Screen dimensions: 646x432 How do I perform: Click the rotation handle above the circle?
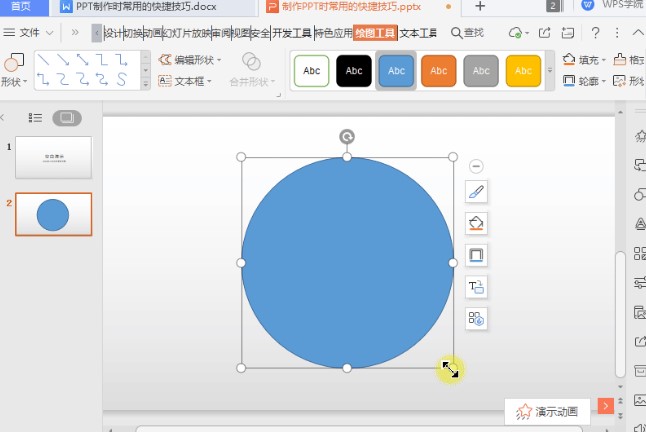(347, 137)
